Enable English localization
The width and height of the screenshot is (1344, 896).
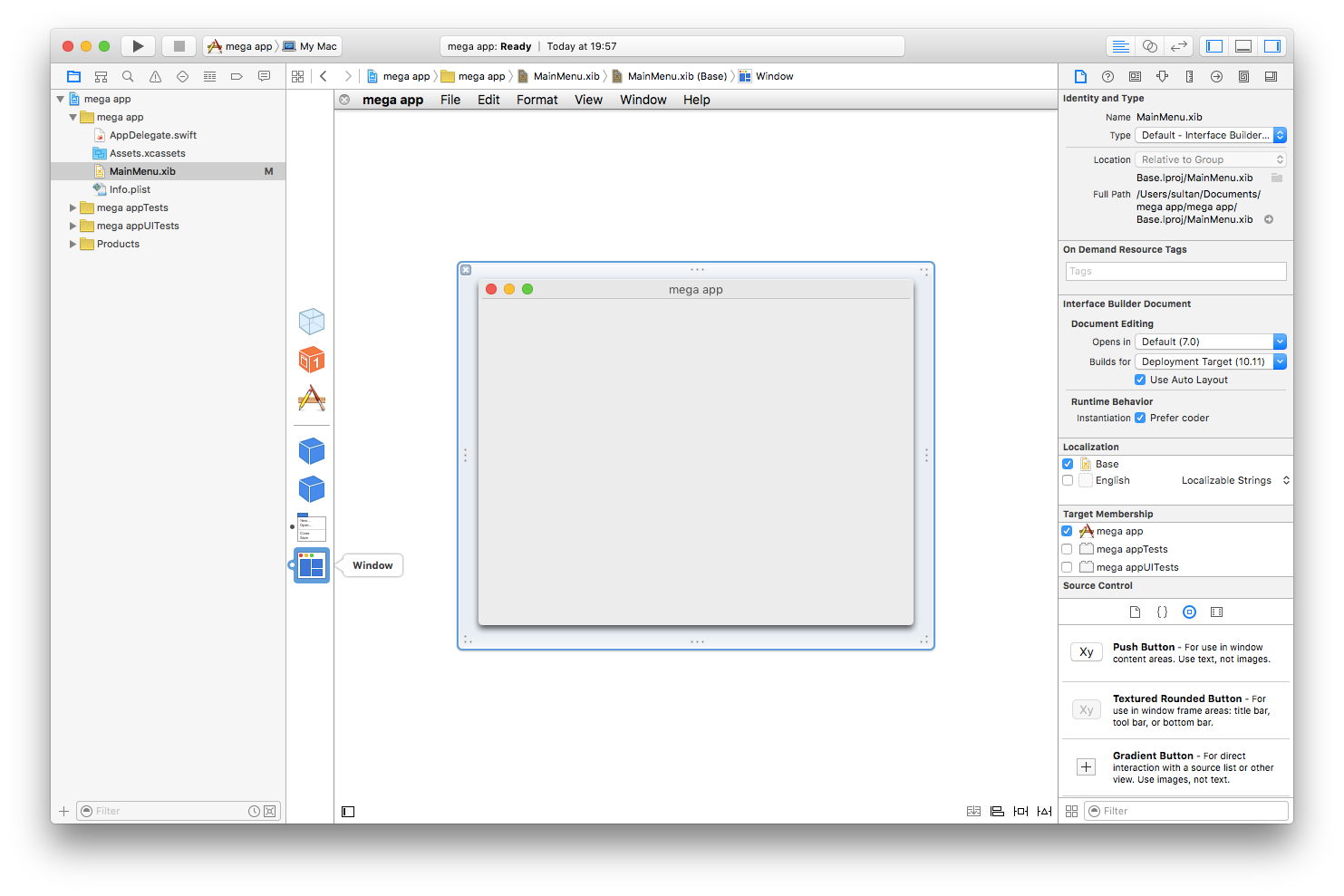1068,480
